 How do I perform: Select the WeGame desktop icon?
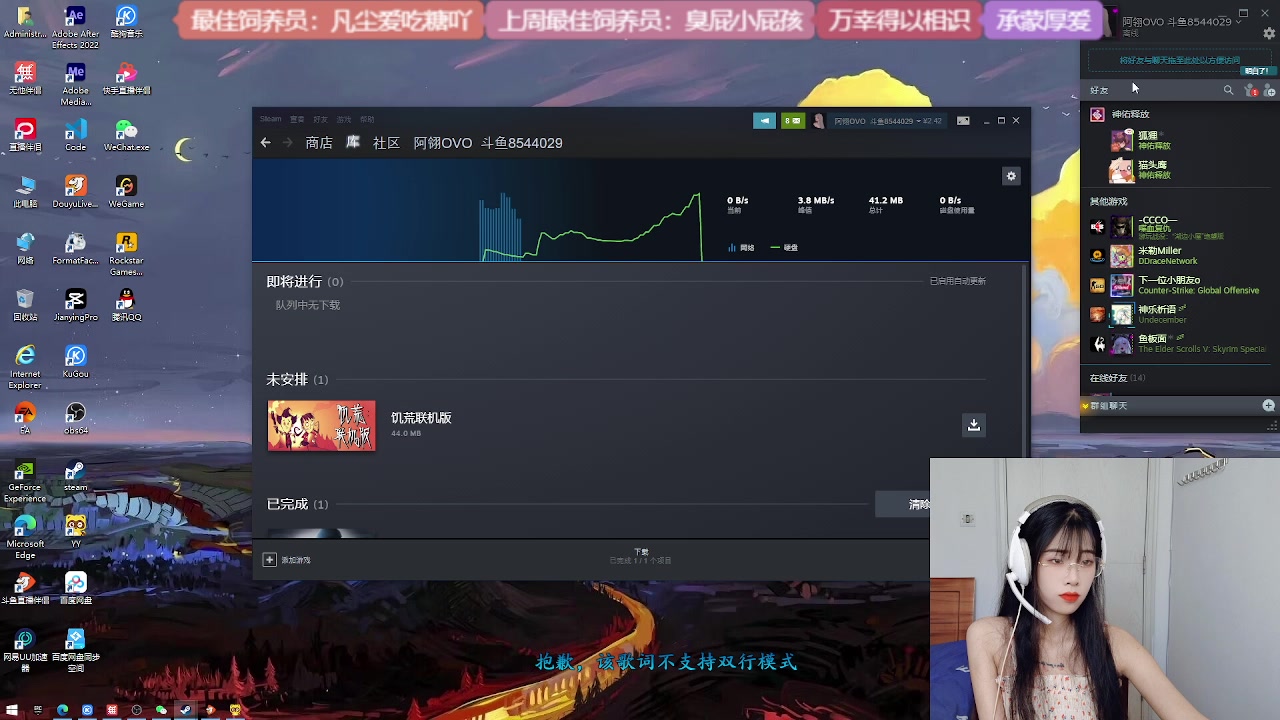126,192
